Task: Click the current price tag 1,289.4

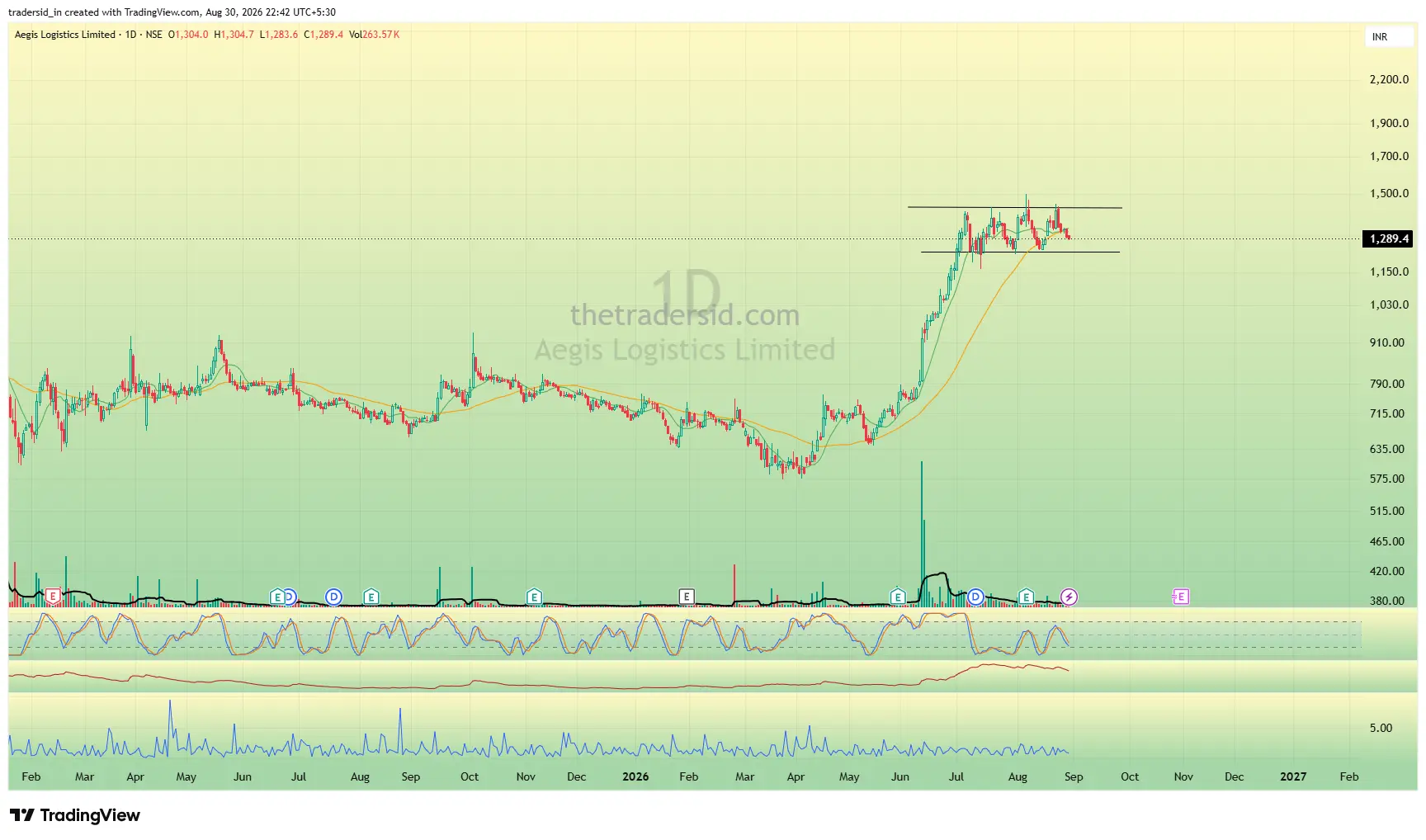Action: pos(1389,238)
